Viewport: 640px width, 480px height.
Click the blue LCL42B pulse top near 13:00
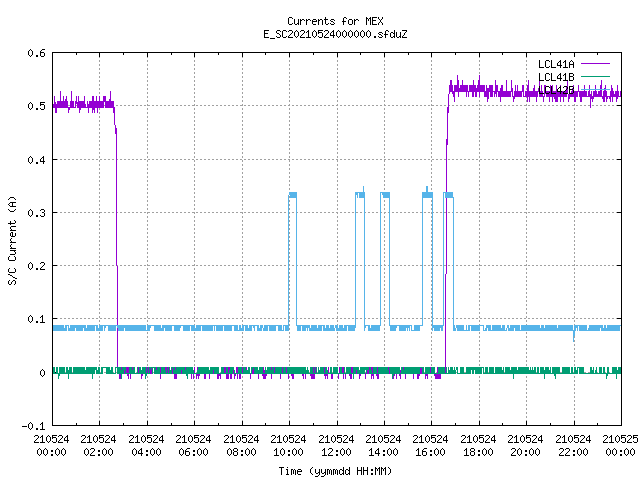tap(360, 194)
